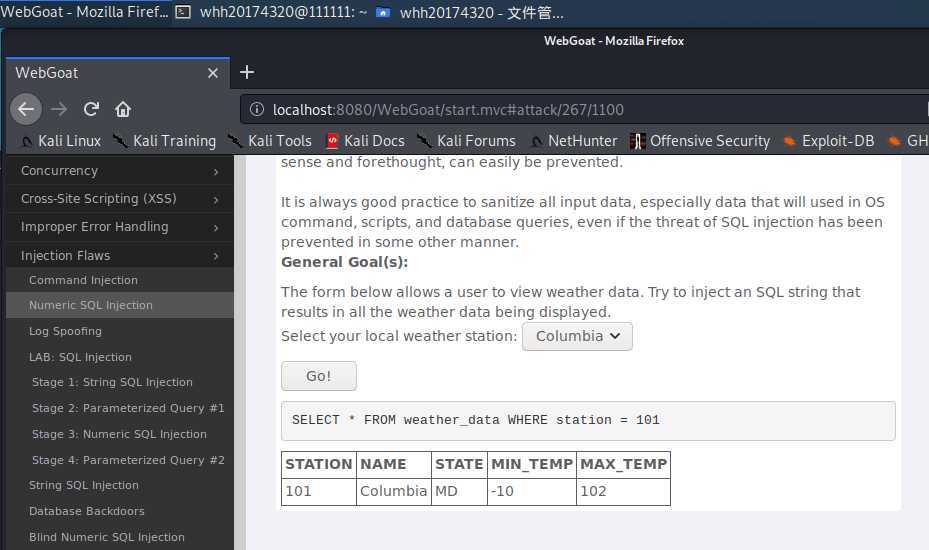Click the browser back arrow button
This screenshot has width=929, height=550.
point(26,109)
